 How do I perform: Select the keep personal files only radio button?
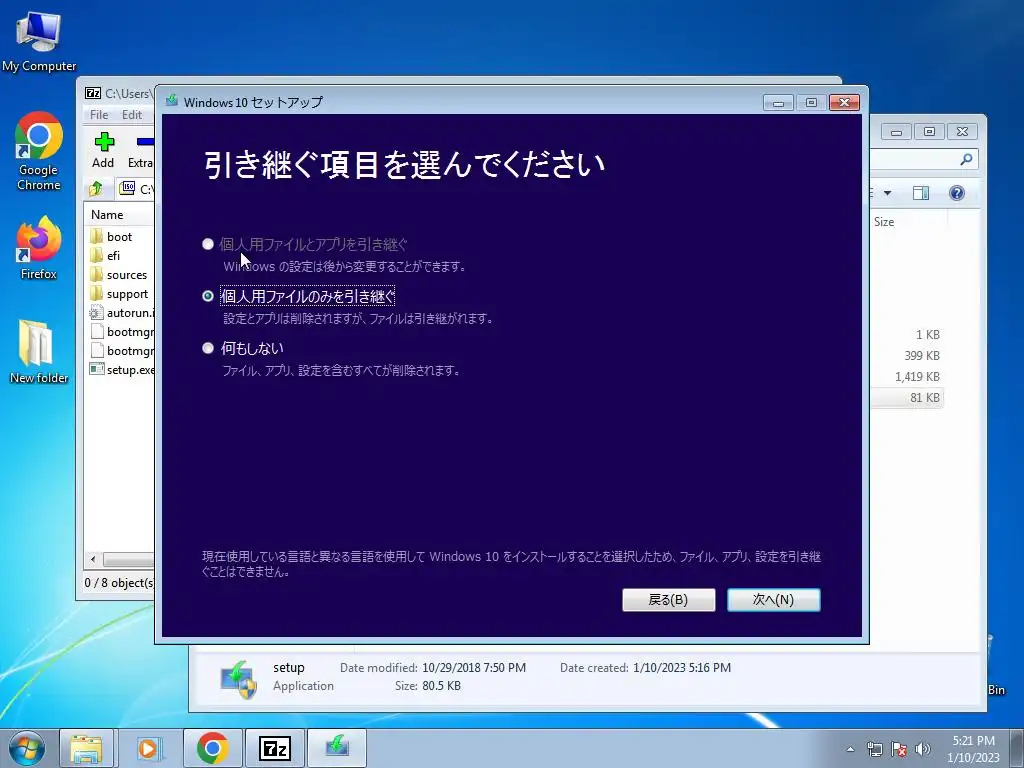208,296
